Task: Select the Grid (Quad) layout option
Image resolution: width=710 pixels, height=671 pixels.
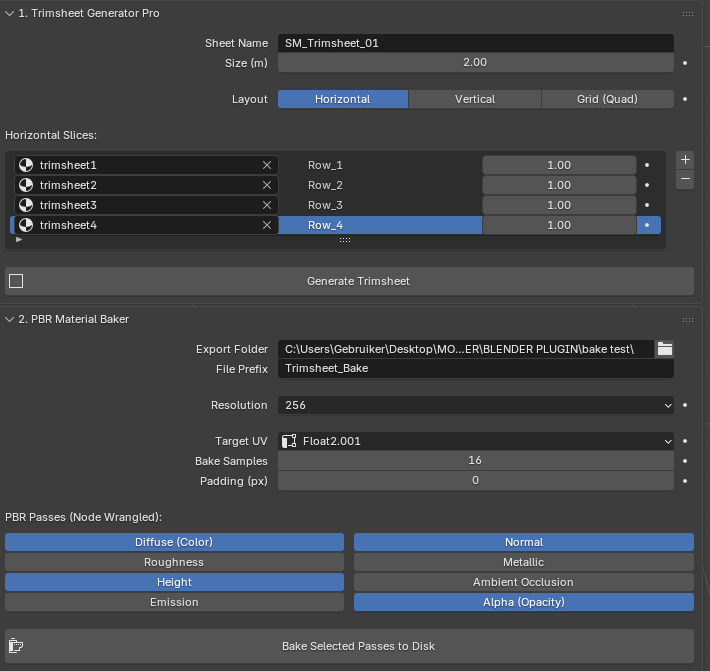Action: [x=607, y=99]
